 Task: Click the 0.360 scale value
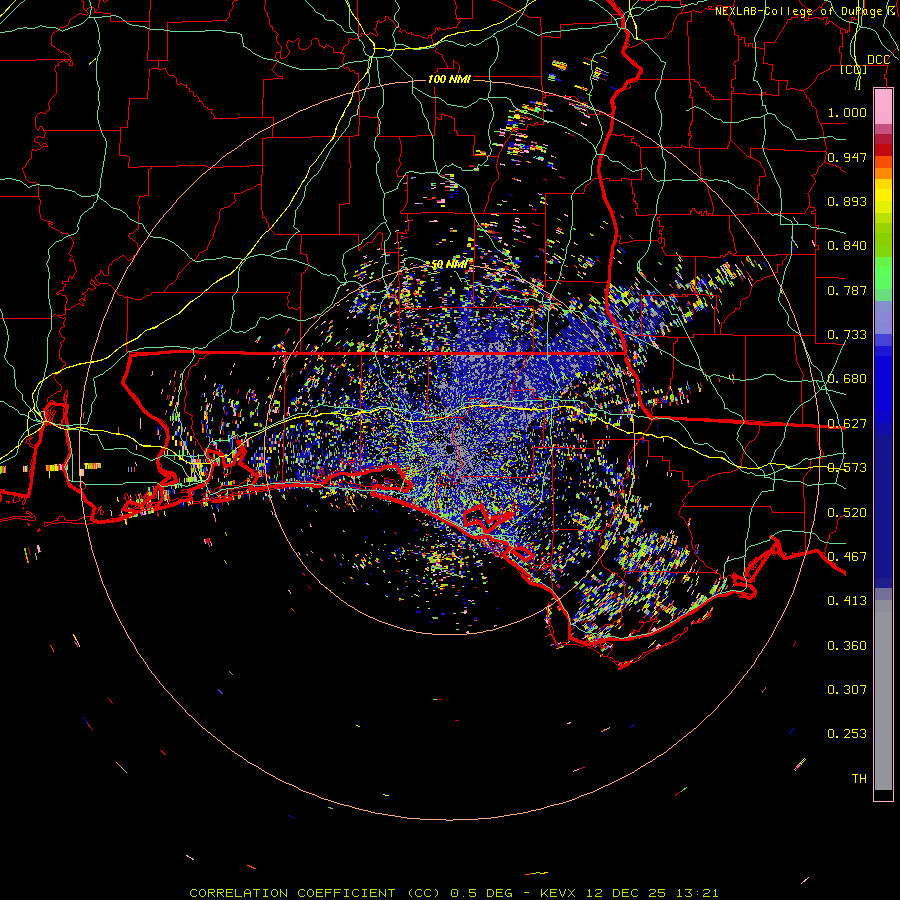pos(847,646)
